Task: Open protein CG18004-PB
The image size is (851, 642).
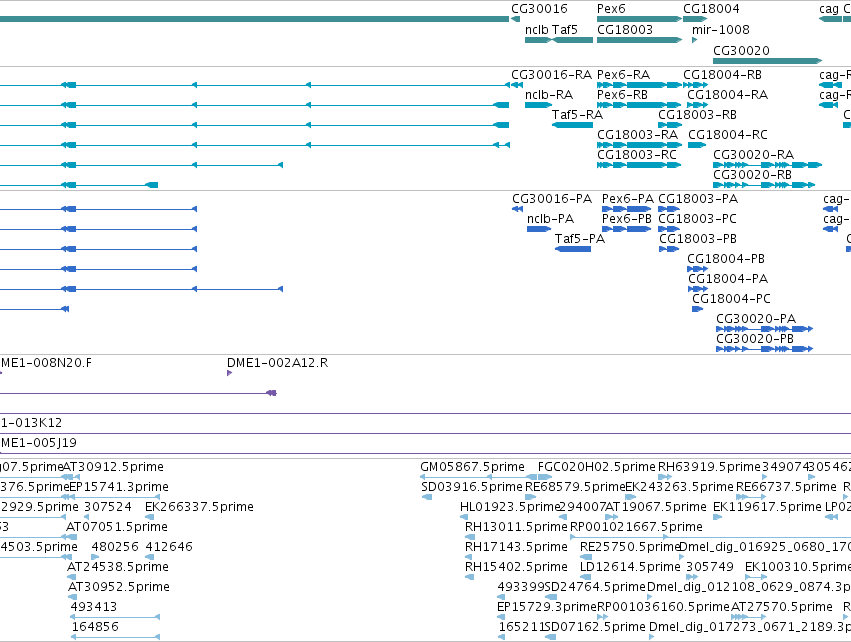Action: point(726,259)
